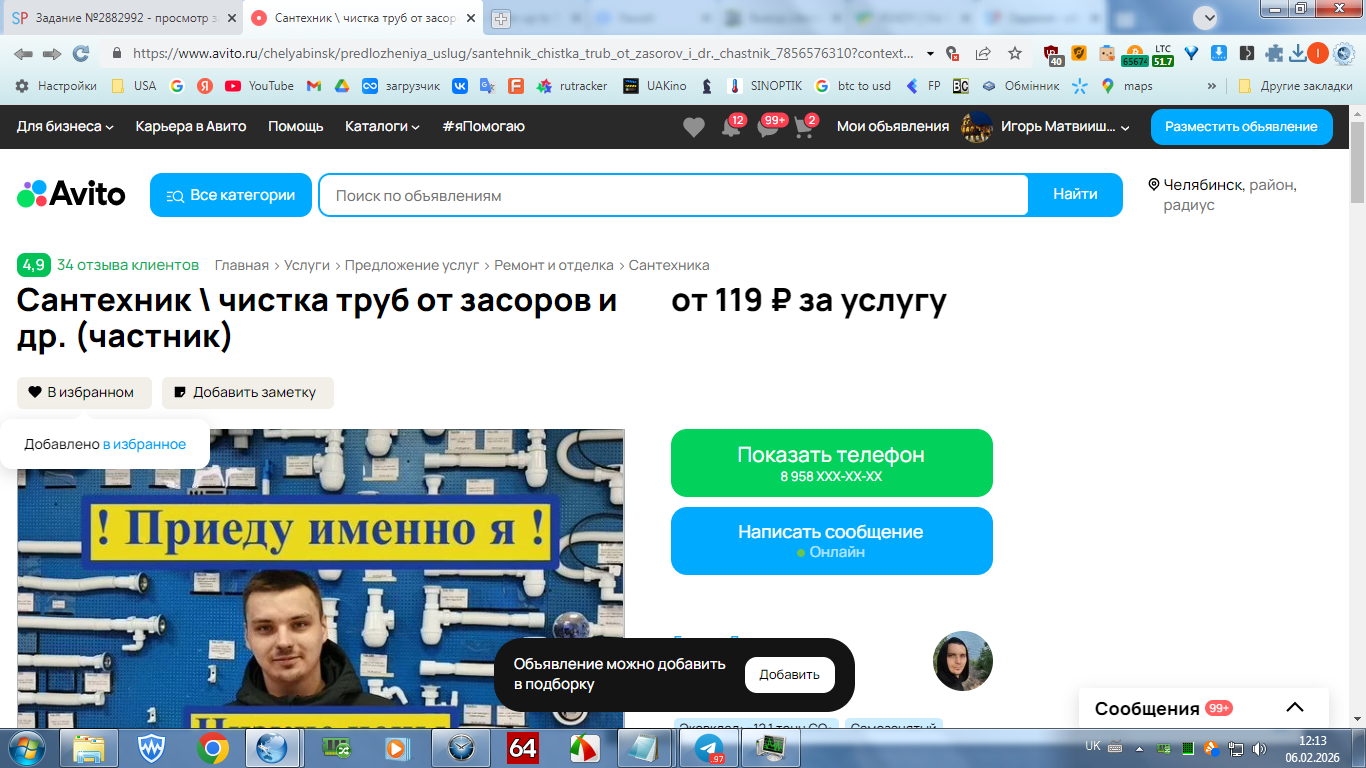Click the Добавить заметку button
The height and width of the screenshot is (768, 1366).
click(x=248, y=392)
